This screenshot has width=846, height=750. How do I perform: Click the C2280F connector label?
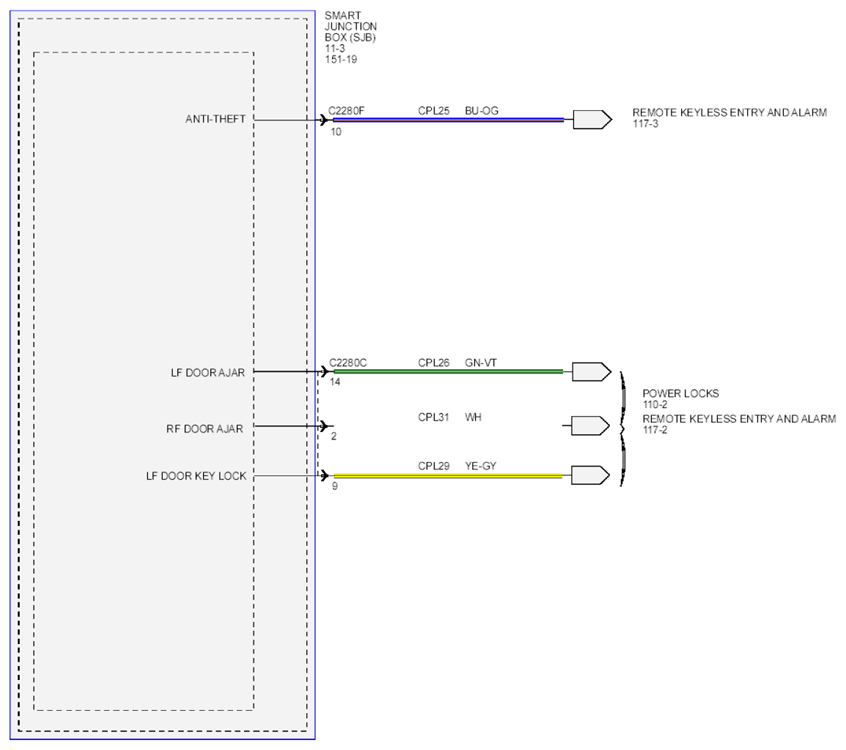tap(346, 111)
